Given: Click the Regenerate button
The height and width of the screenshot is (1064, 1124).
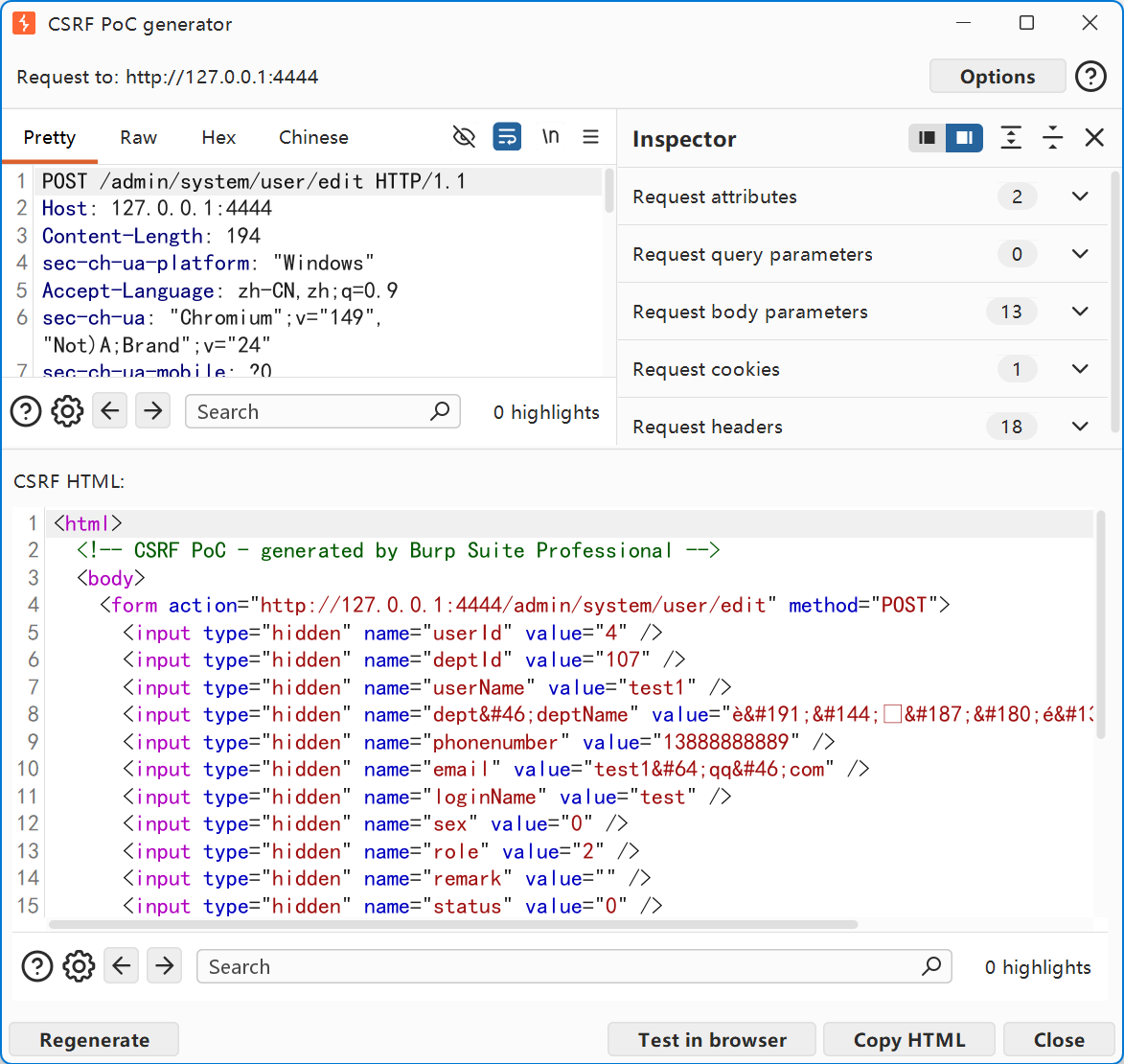Looking at the screenshot, I should [94, 1040].
